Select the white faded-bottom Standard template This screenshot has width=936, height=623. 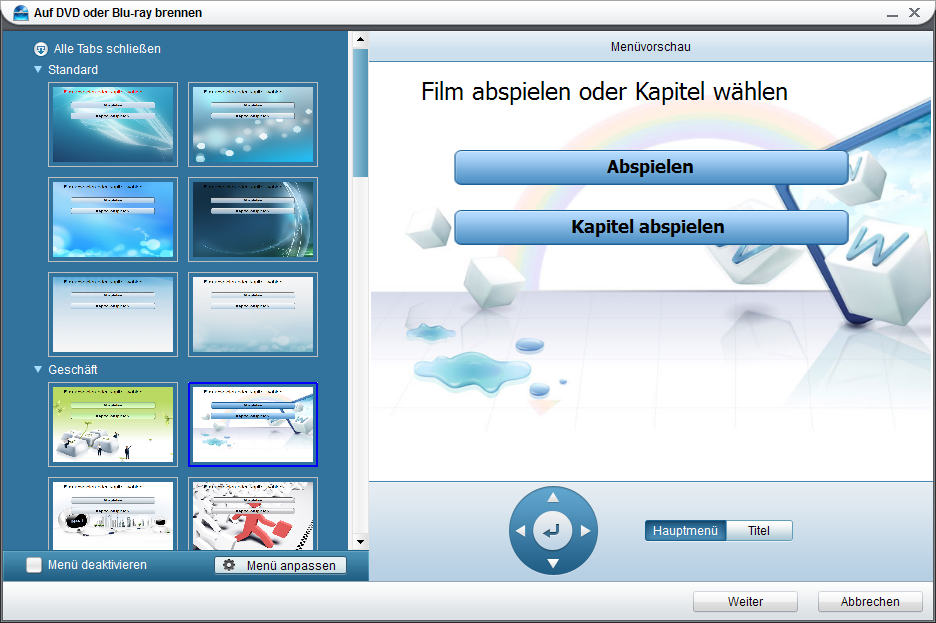253,314
